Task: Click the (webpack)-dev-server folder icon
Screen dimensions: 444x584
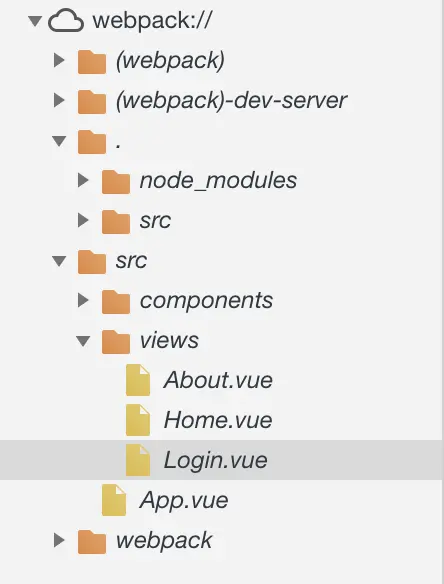Action: [92, 101]
